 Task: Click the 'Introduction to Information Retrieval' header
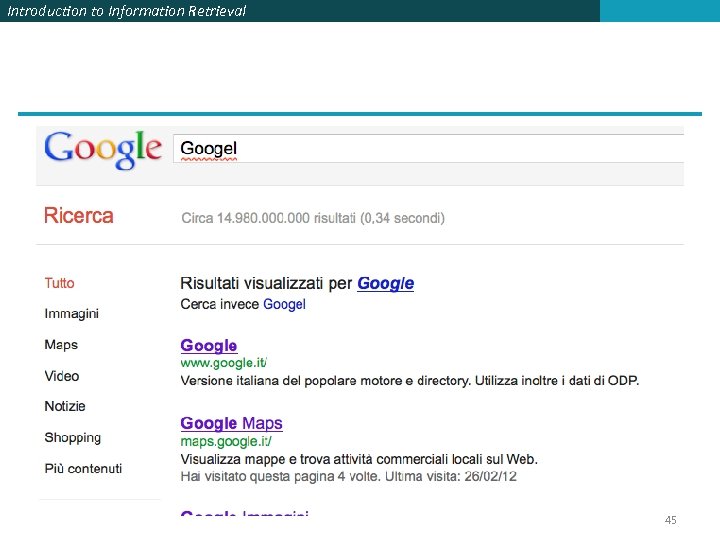(x=127, y=11)
